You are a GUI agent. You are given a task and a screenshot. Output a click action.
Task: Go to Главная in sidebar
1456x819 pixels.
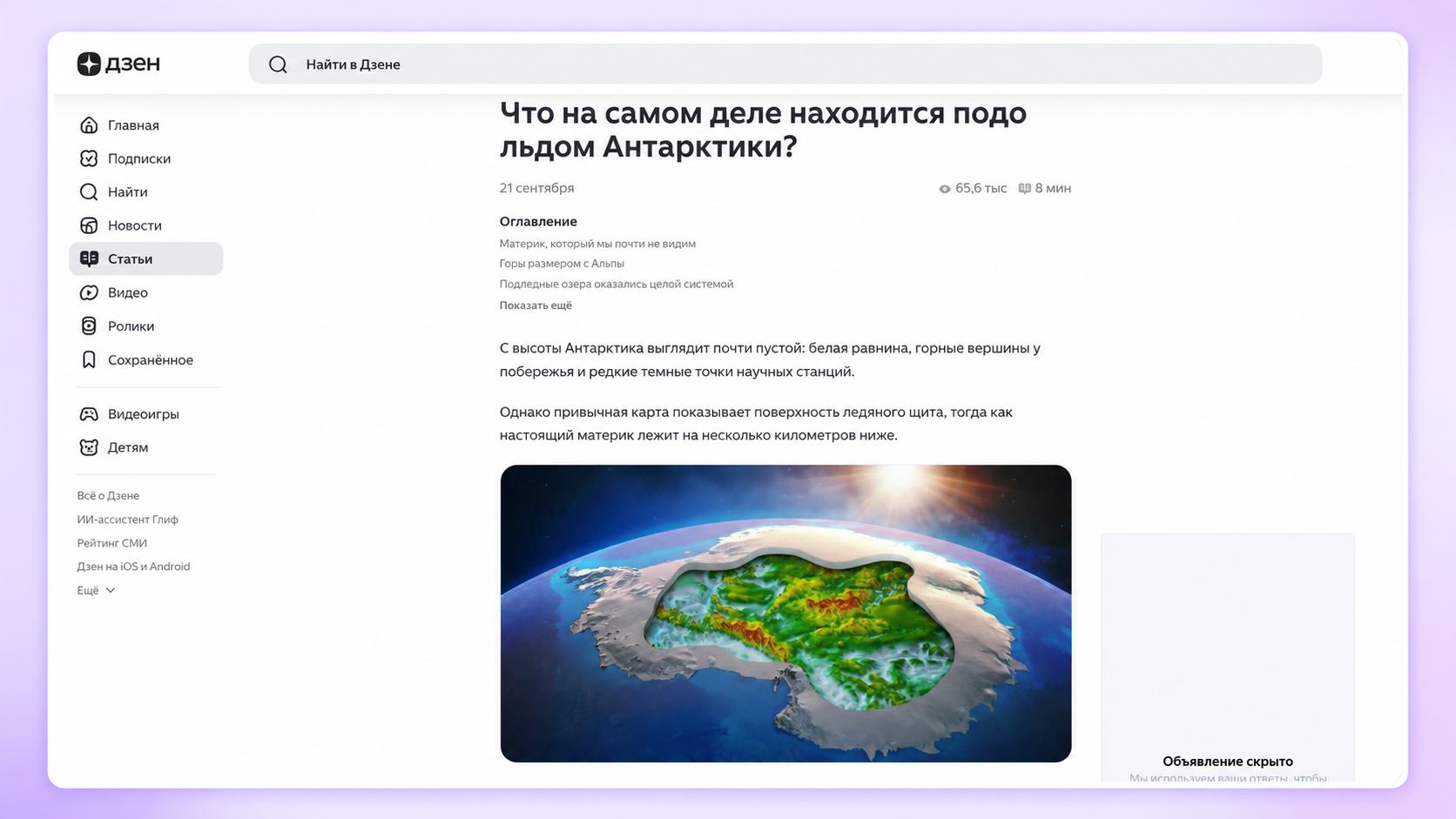coord(145,125)
